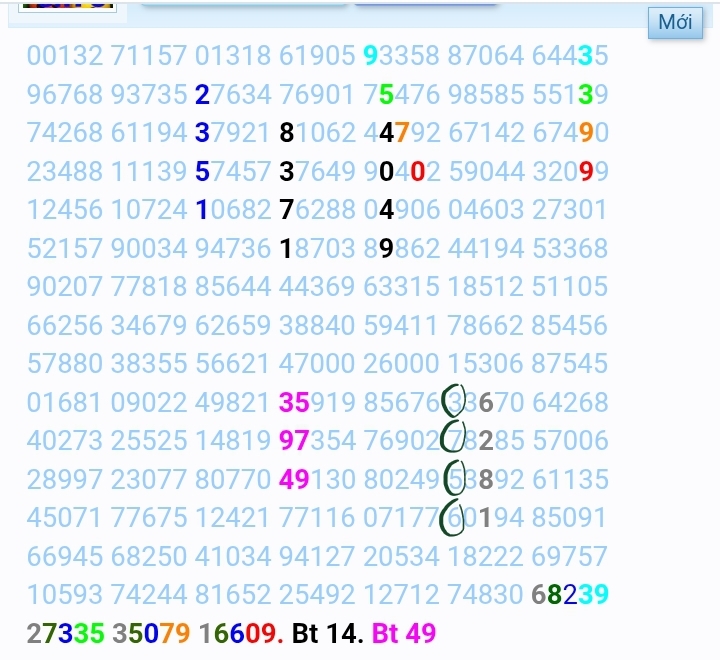Click the number 51105
Viewport: 720px width, 660px height.
(x=570, y=287)
